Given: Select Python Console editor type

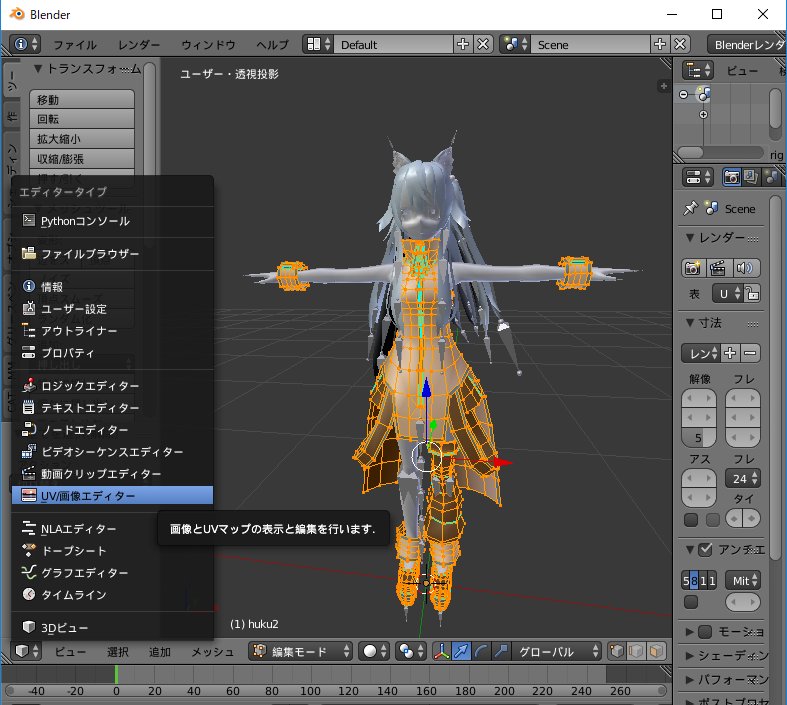Looking at the screenshot, I should click(x=112, y=221).
